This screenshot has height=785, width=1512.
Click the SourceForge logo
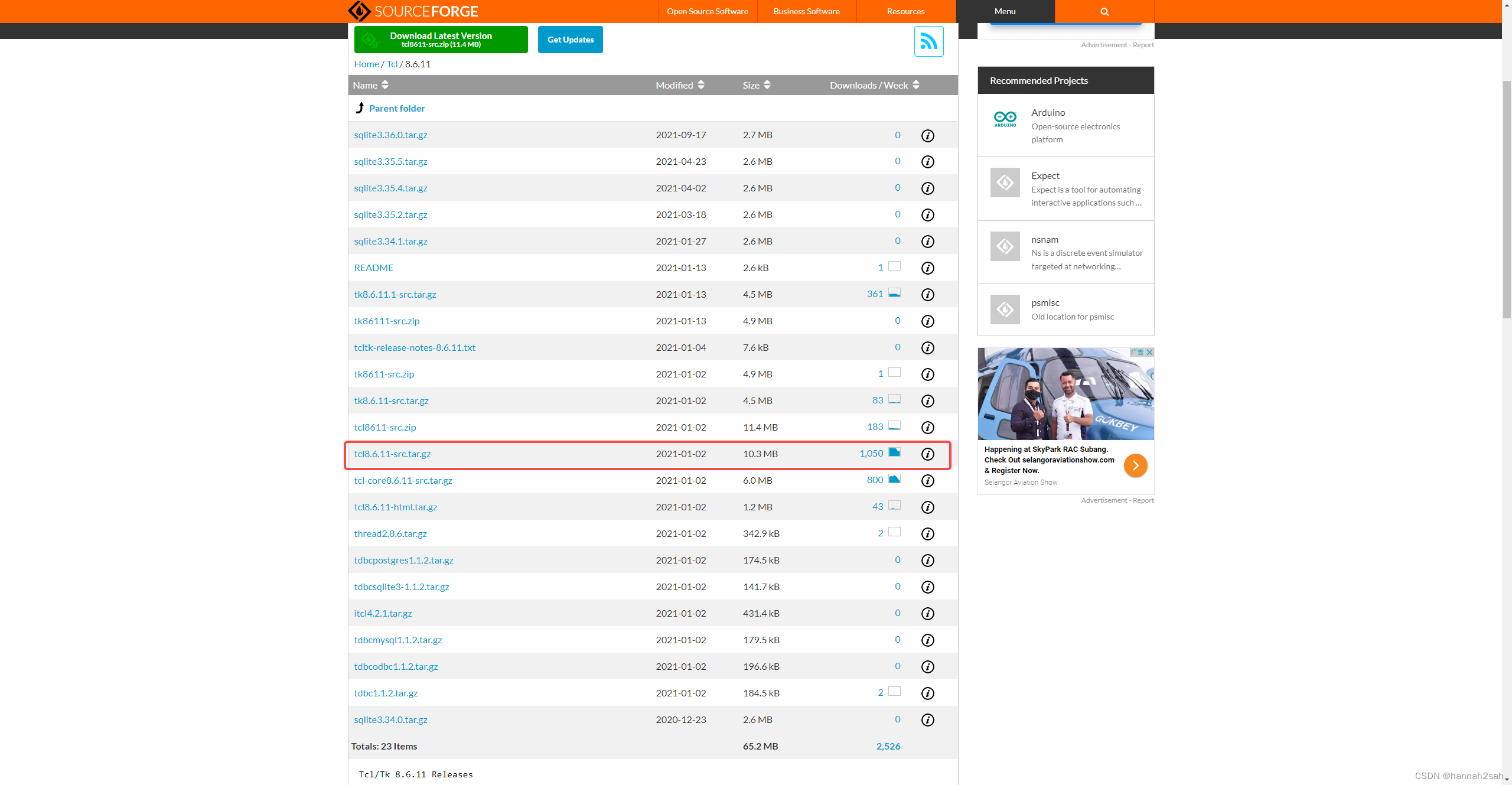coord(413,11)
